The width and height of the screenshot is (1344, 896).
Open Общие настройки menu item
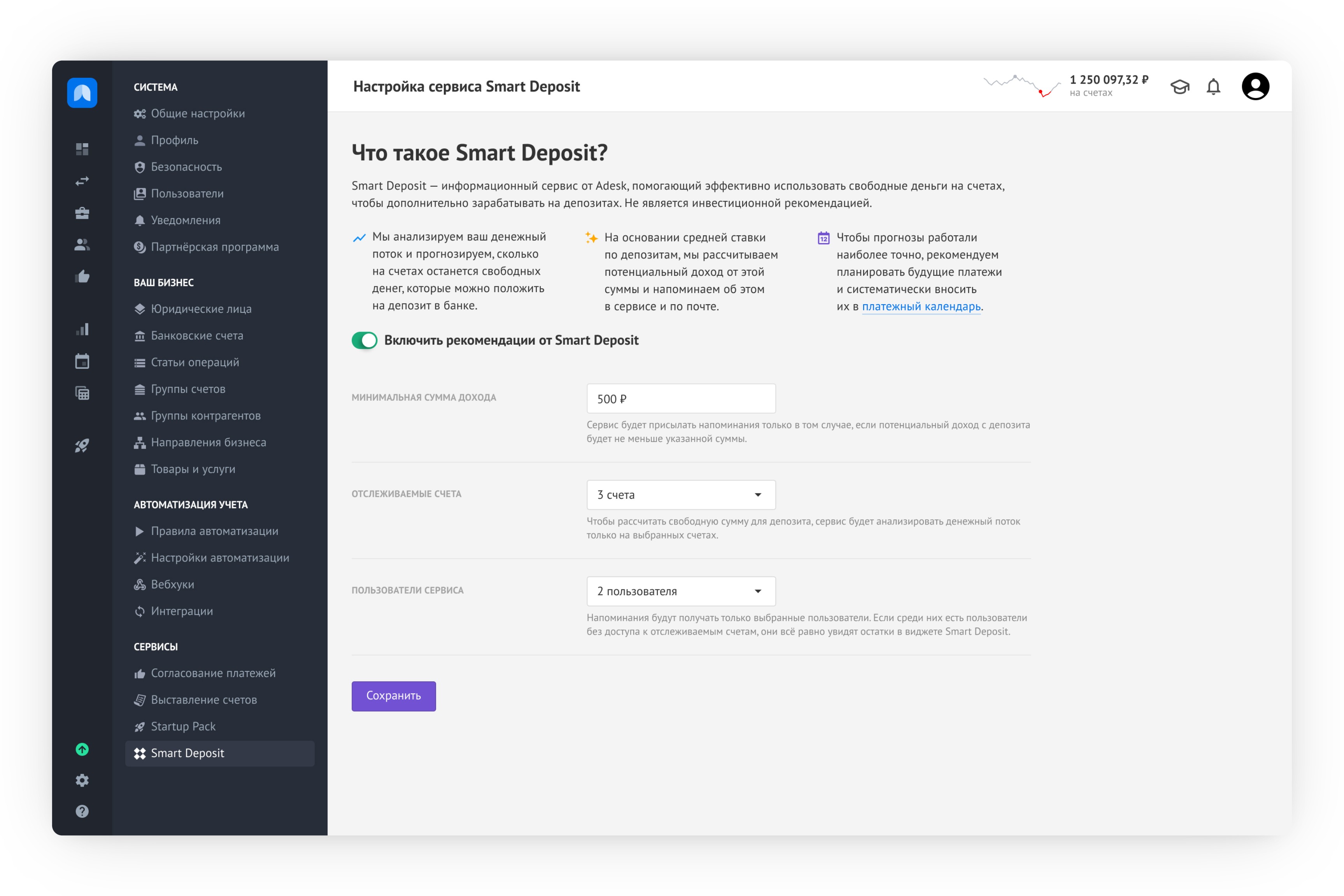point(219,114)
